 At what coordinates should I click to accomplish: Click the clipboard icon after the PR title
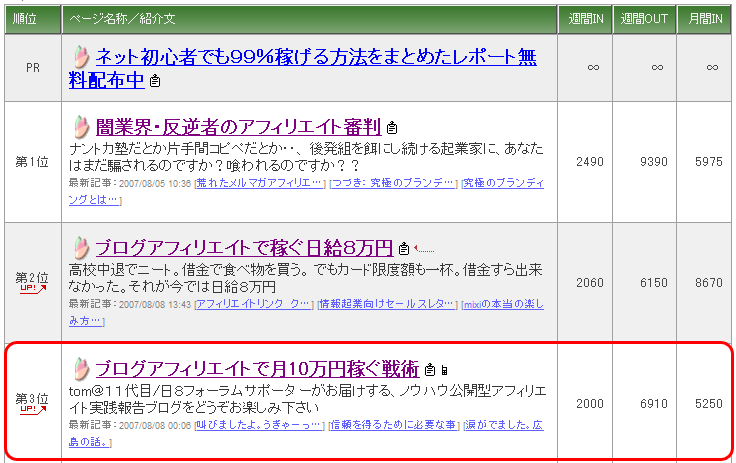click(x=155, y=81)
